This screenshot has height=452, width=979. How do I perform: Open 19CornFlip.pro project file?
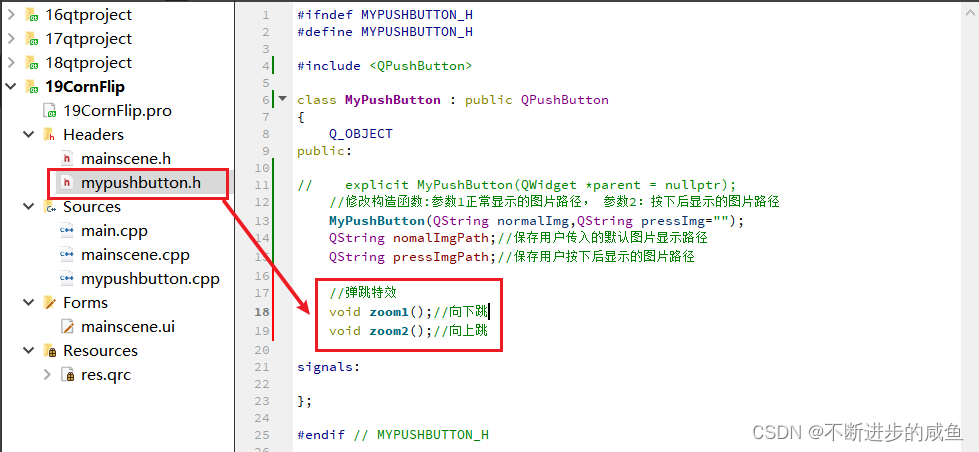[117, 111]
